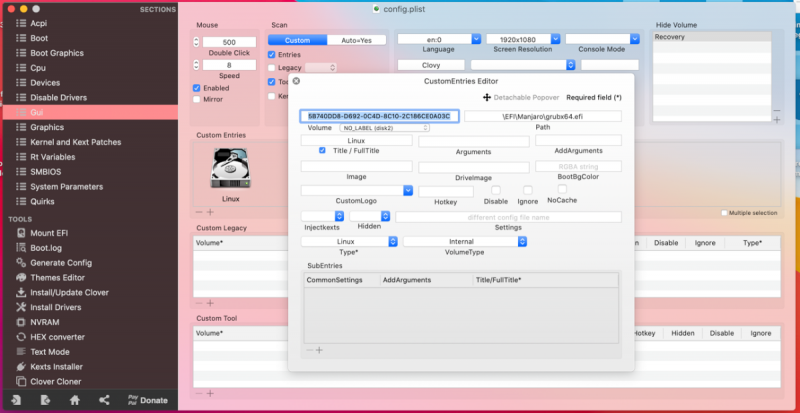Toggle the Mouse Enabled checkbox
This screenshot has height=413, width=800.
click(x=196, y=88)
